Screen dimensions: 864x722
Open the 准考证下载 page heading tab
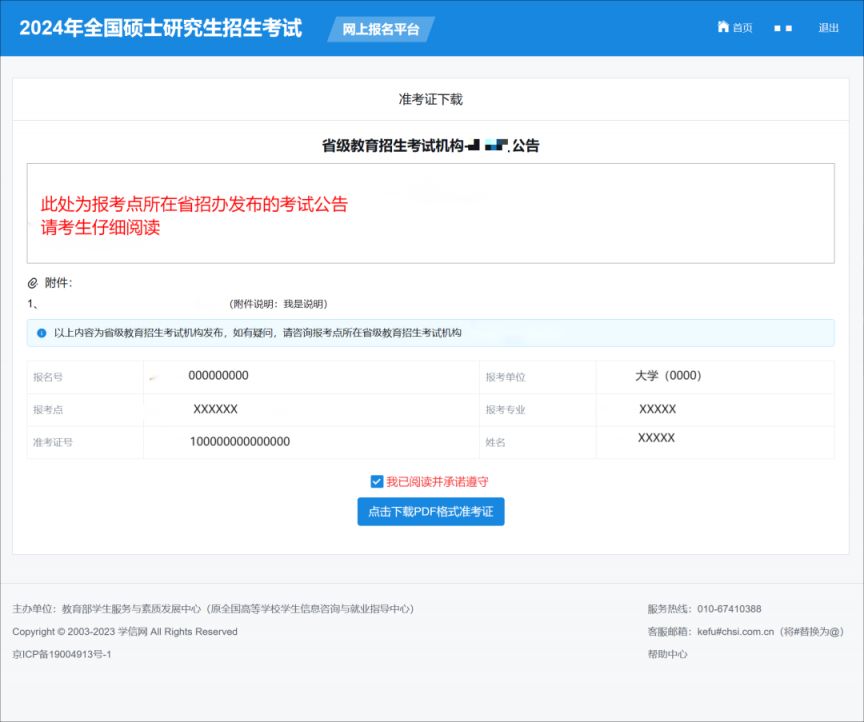tap(432, 99)
